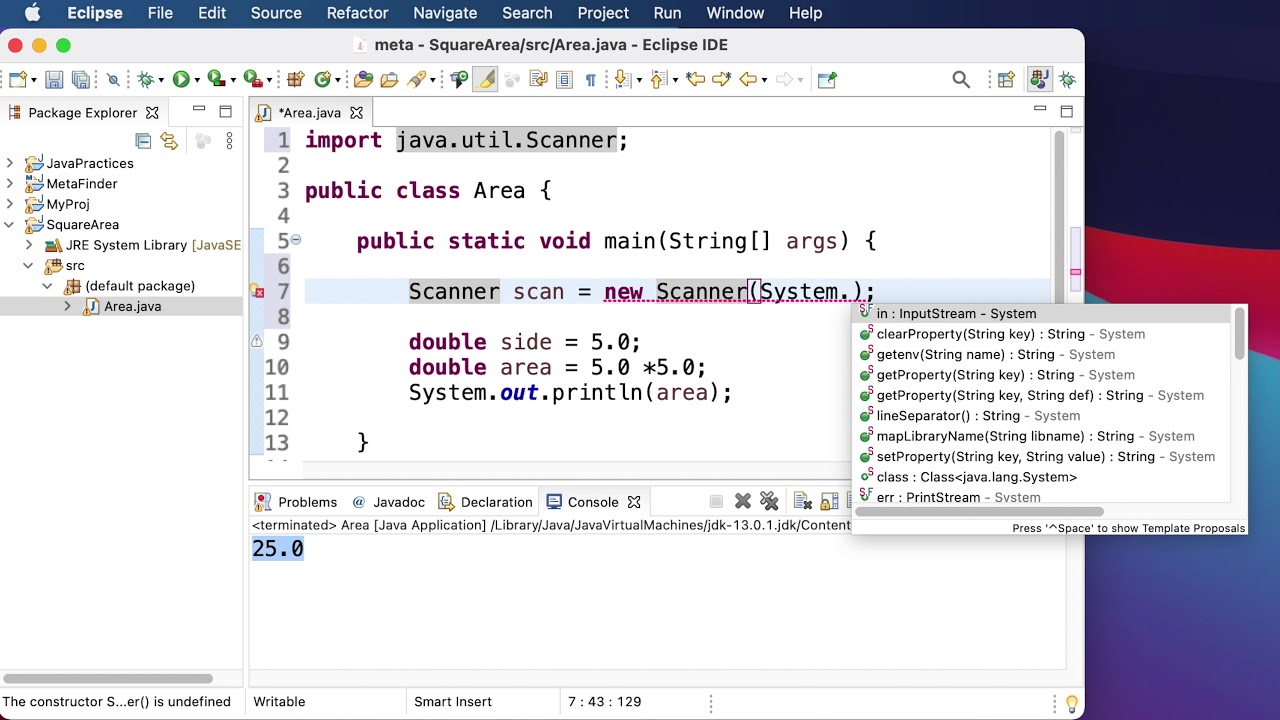
Task: Click the Previous Annotation arrow icon
Action: pos(658,80)
